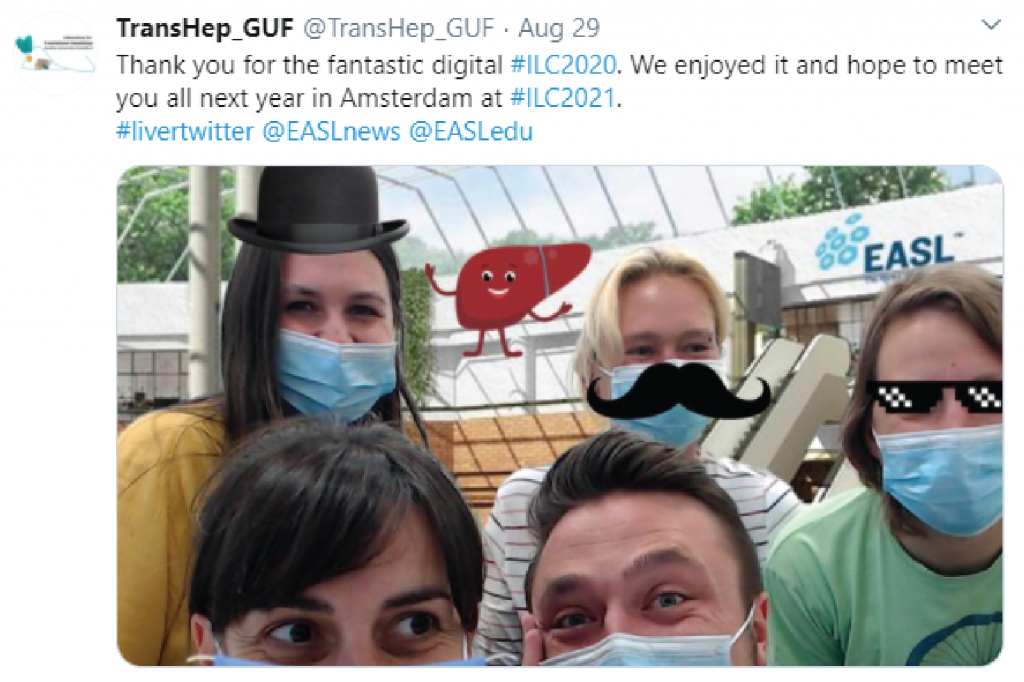Follow the #ILC2020 hashtag

point(563,65)
